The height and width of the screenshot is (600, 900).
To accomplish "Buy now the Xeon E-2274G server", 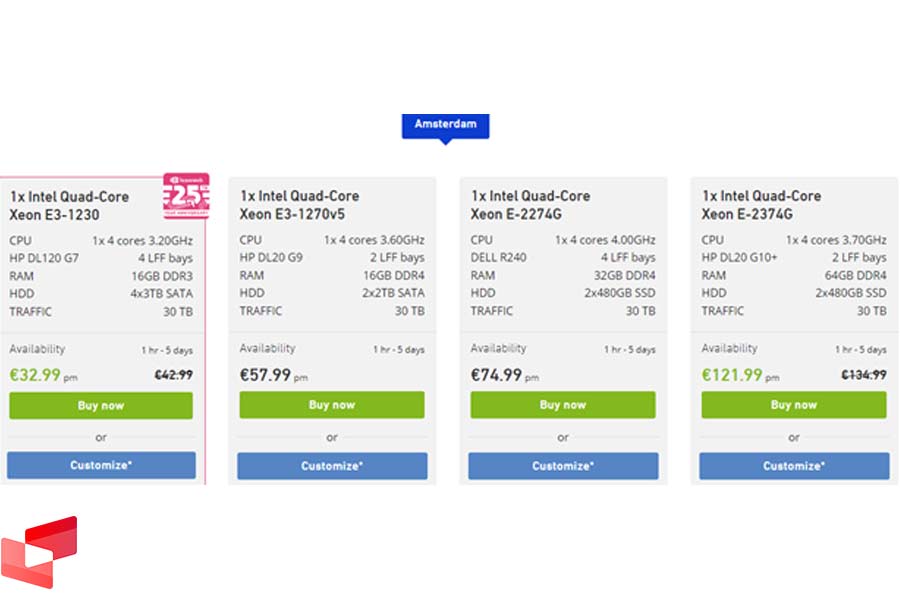I will 563,405.
